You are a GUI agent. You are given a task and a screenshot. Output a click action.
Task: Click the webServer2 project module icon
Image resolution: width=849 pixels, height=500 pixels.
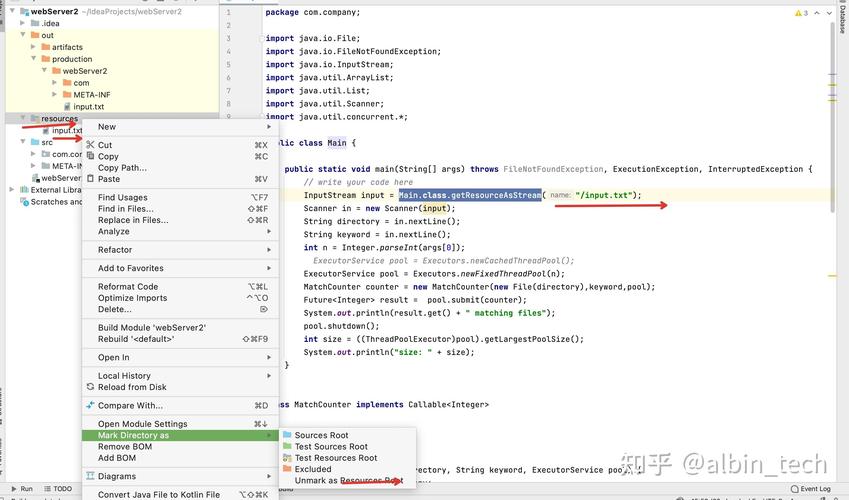click(x=24, y=11)
